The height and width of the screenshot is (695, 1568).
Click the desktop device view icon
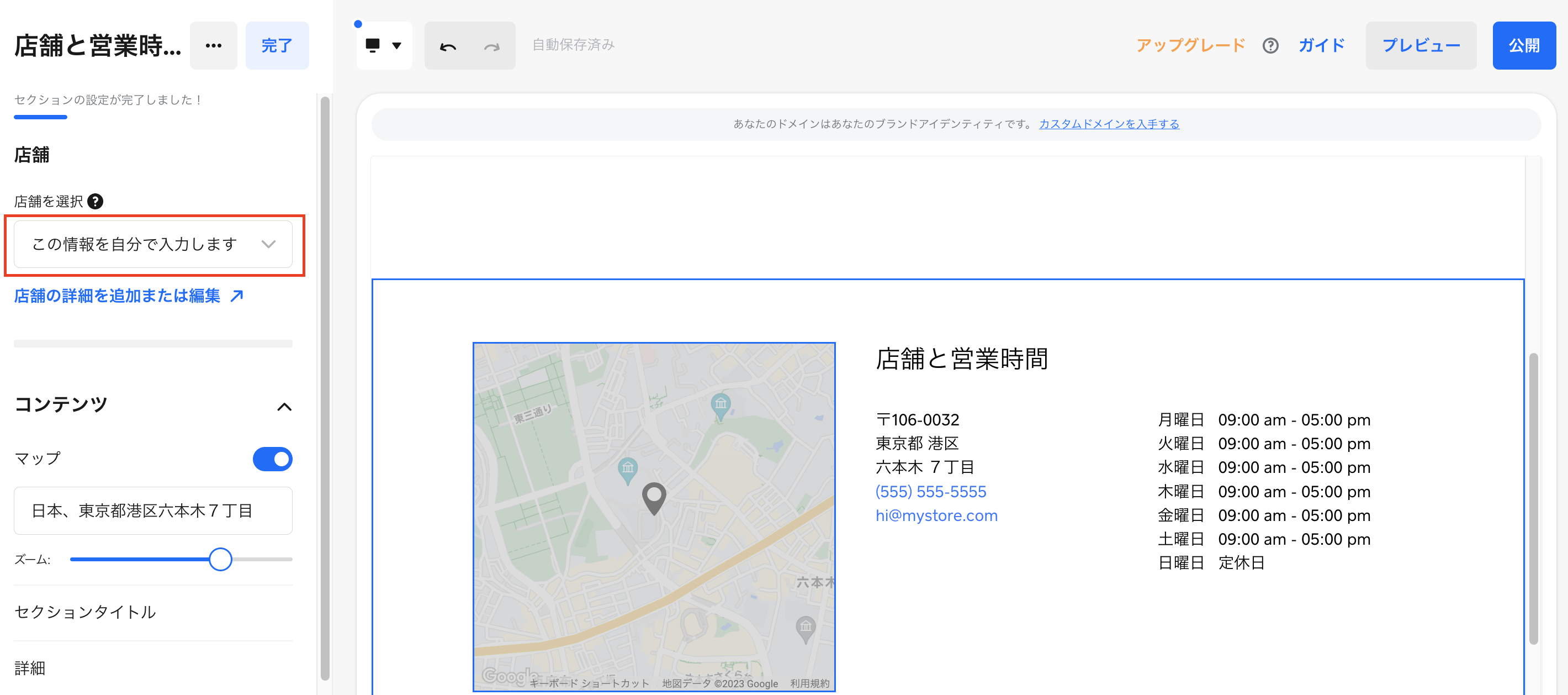373,45
